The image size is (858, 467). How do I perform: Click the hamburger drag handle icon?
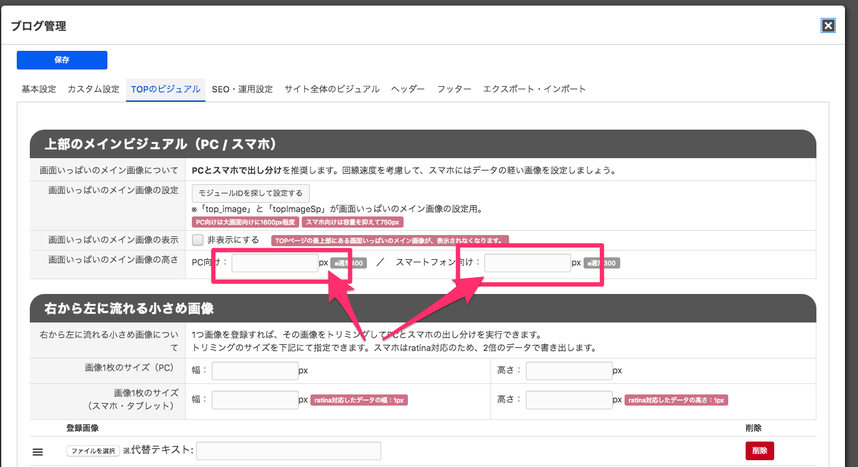pos(38,452)
